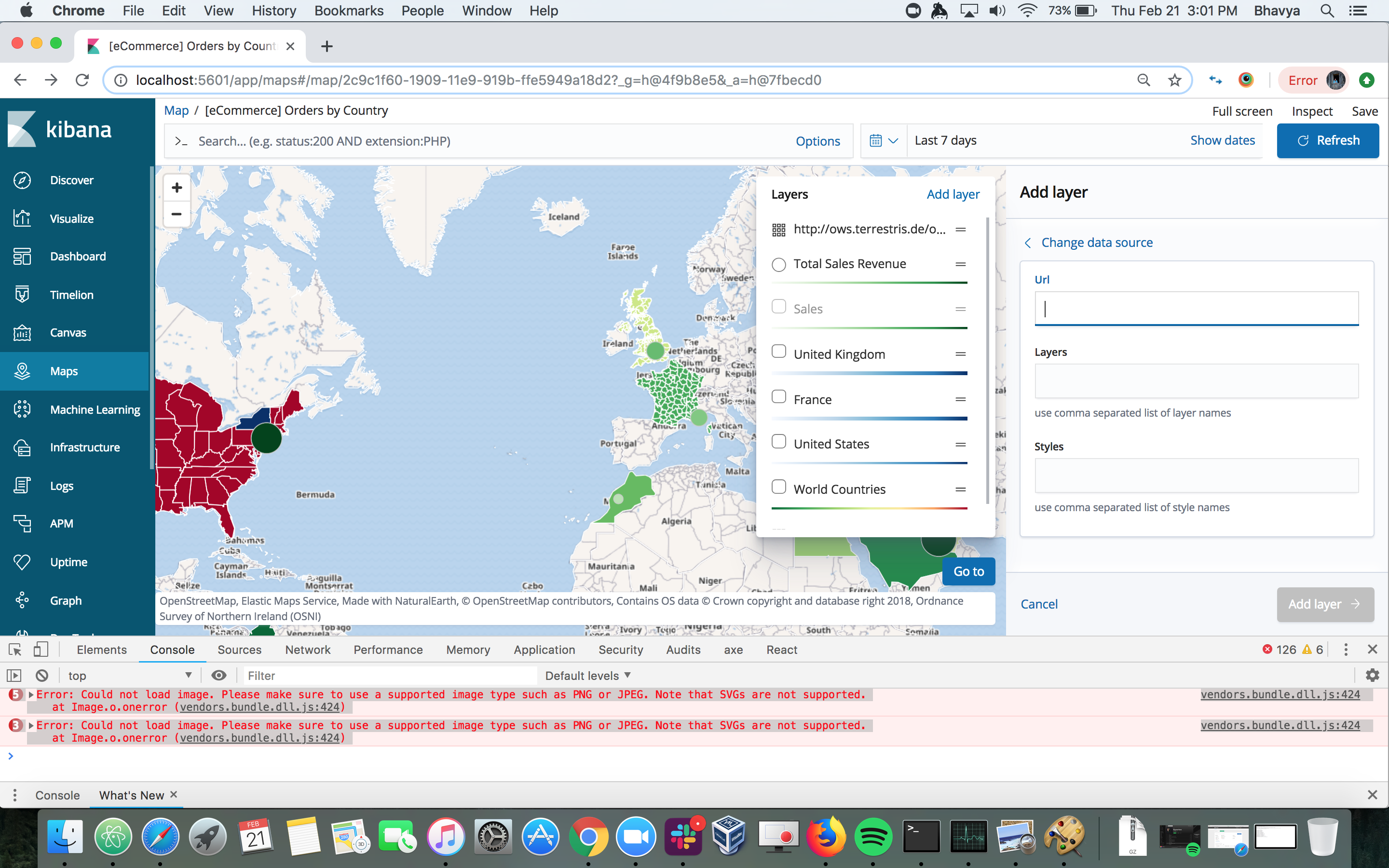This screenshot has width=1389, height=868.
Task: Click the Refresh button
Action: [x=1328, y=141]
